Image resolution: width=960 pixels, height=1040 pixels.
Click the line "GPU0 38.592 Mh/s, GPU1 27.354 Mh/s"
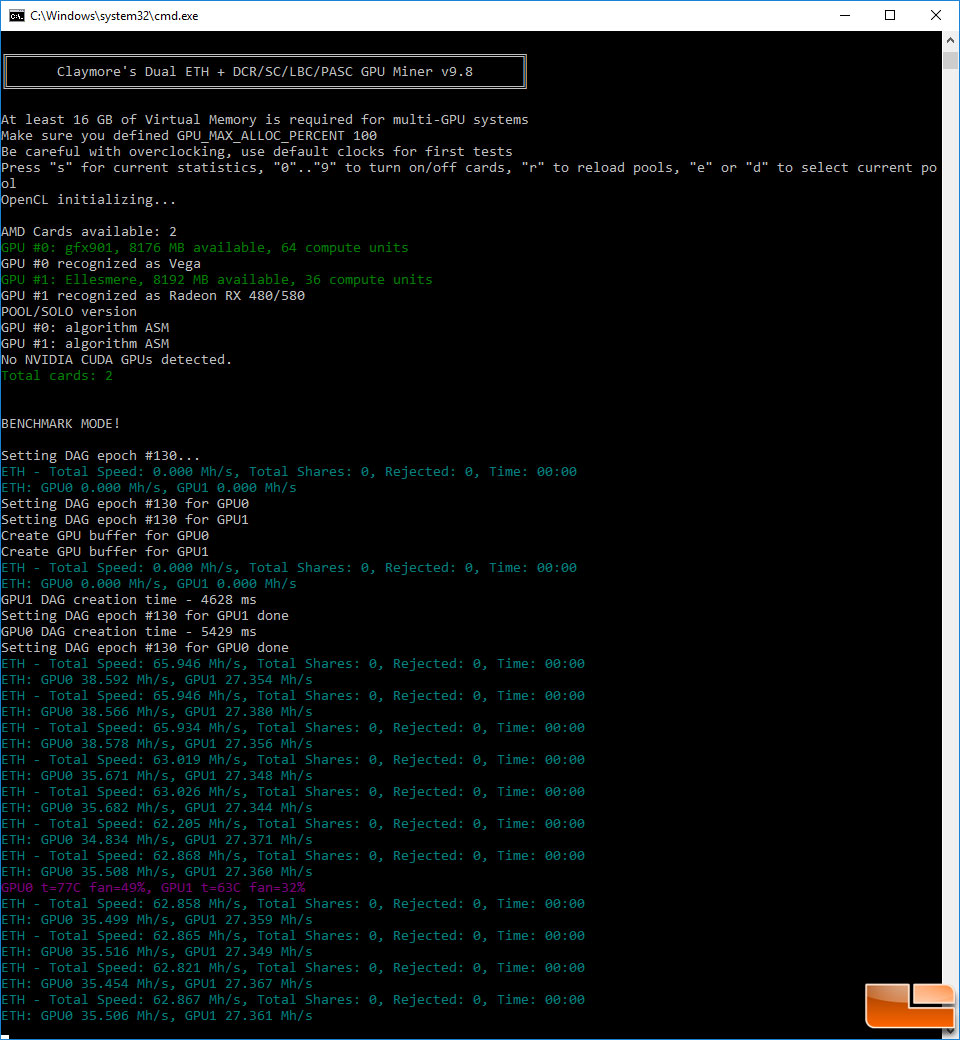pyautogui.click(x=157, y=679)
